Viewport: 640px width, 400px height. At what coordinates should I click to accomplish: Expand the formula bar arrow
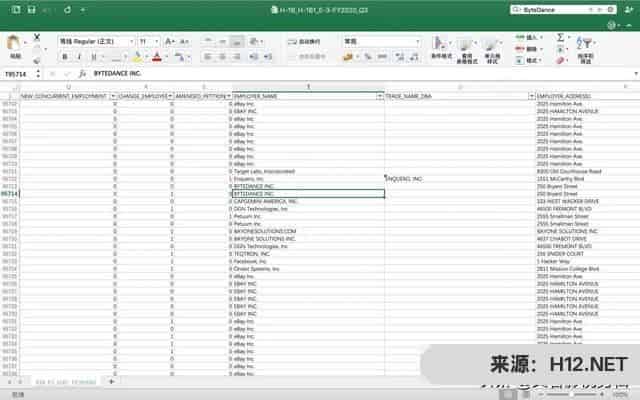click(x=636, y=74)
